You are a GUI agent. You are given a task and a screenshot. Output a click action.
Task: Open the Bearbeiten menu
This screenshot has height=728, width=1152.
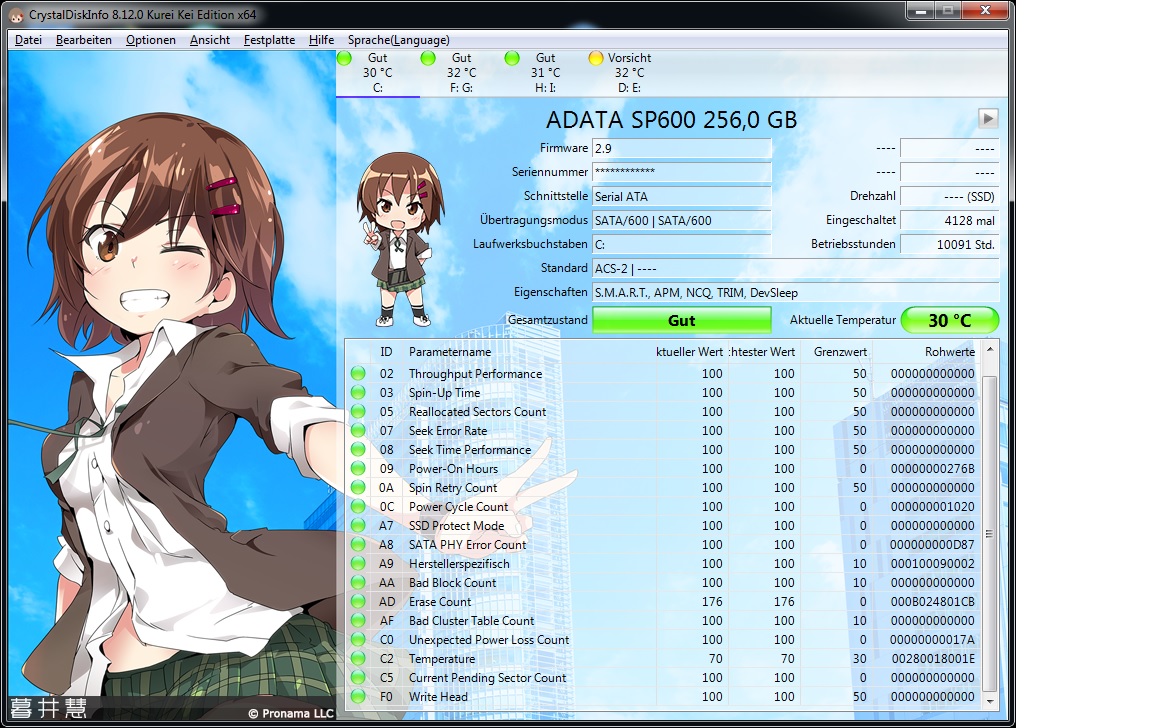(84, 40)
